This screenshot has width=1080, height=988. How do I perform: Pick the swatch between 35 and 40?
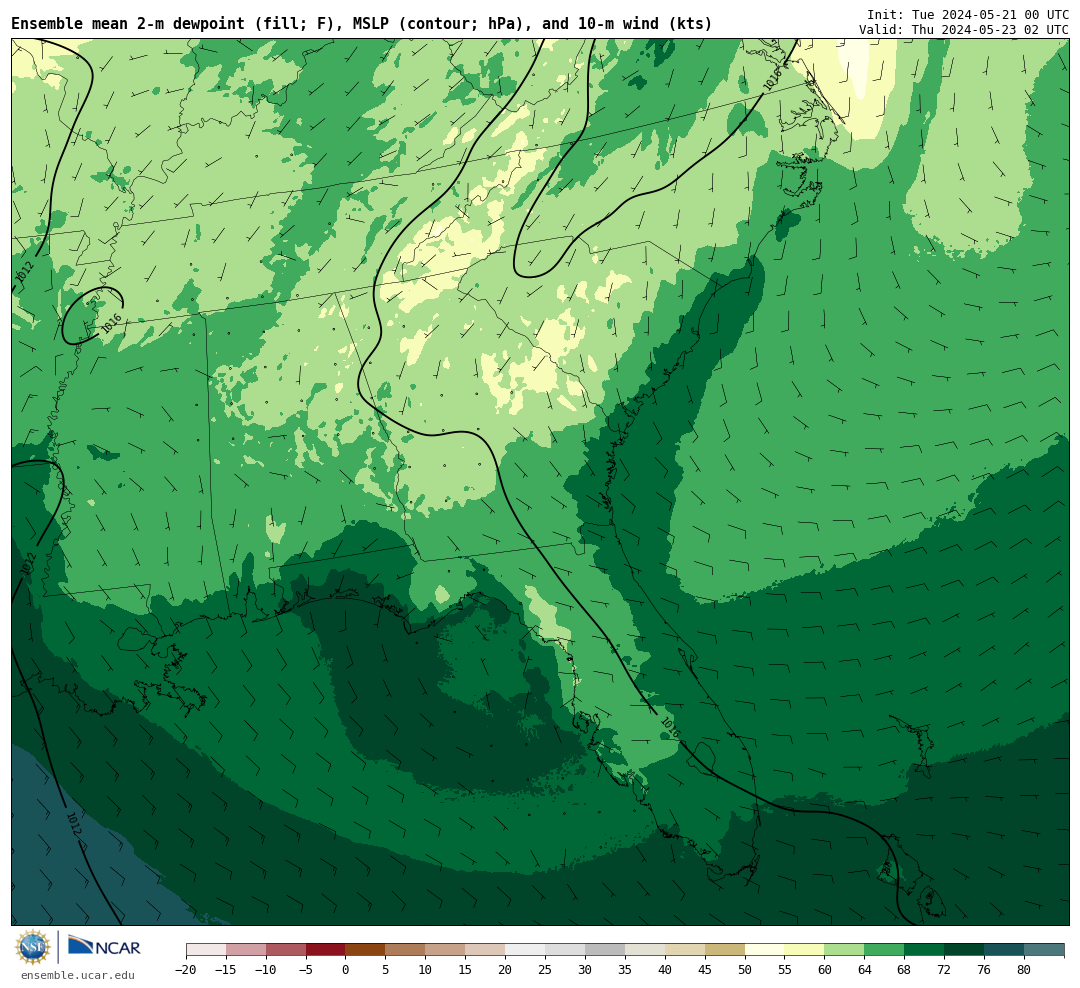645,950
